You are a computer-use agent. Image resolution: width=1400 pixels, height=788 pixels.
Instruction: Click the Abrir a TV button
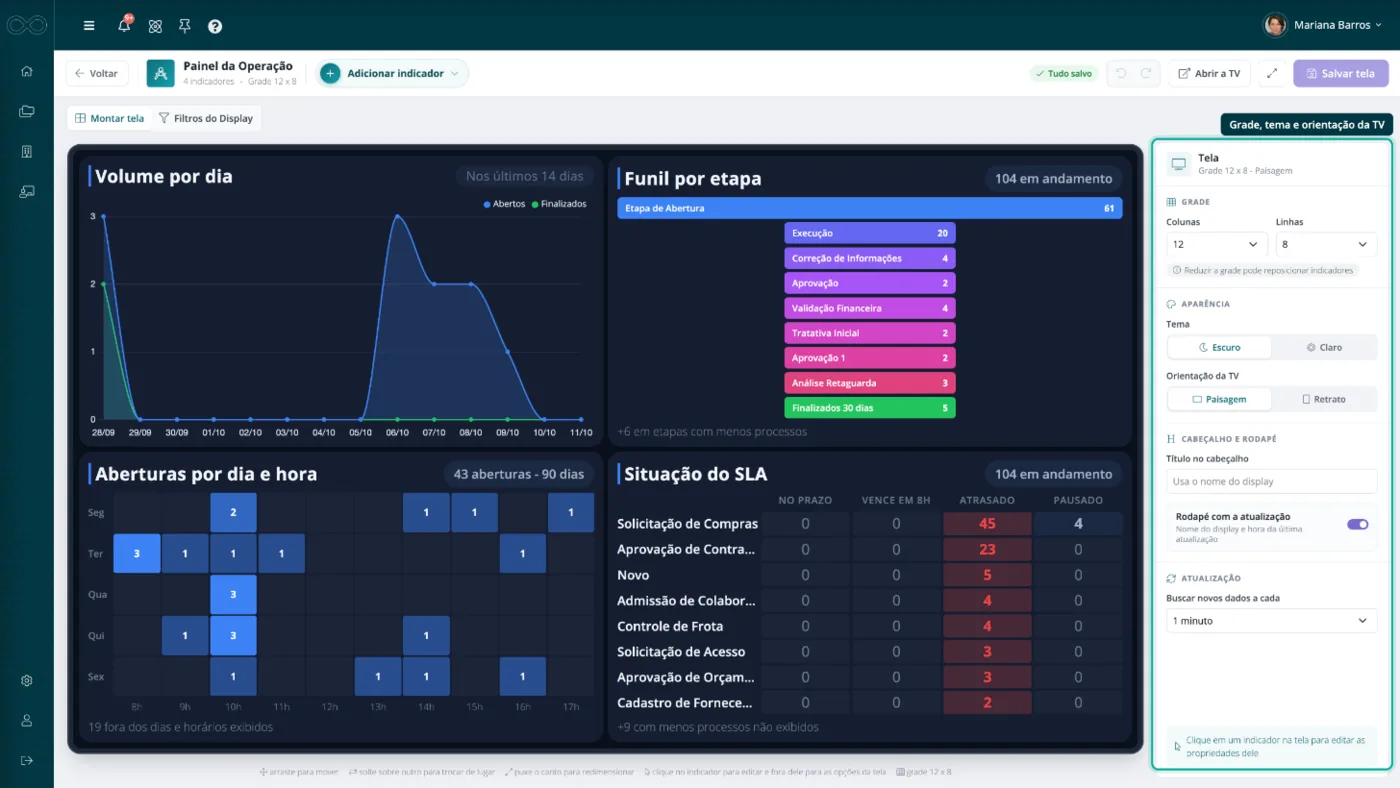coord(1209,73)
